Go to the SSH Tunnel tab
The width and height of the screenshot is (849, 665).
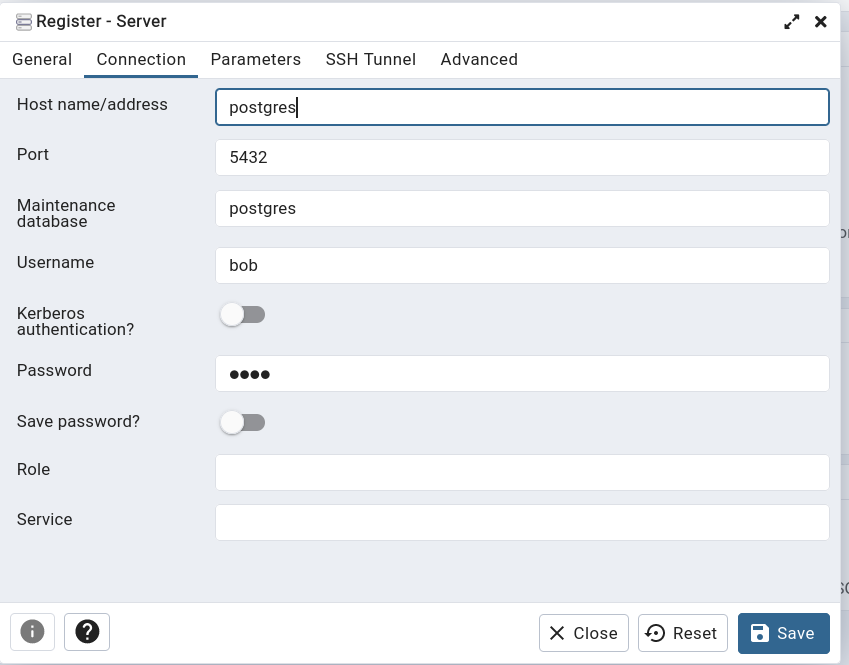pyautogui.click(x=370, y=59)
